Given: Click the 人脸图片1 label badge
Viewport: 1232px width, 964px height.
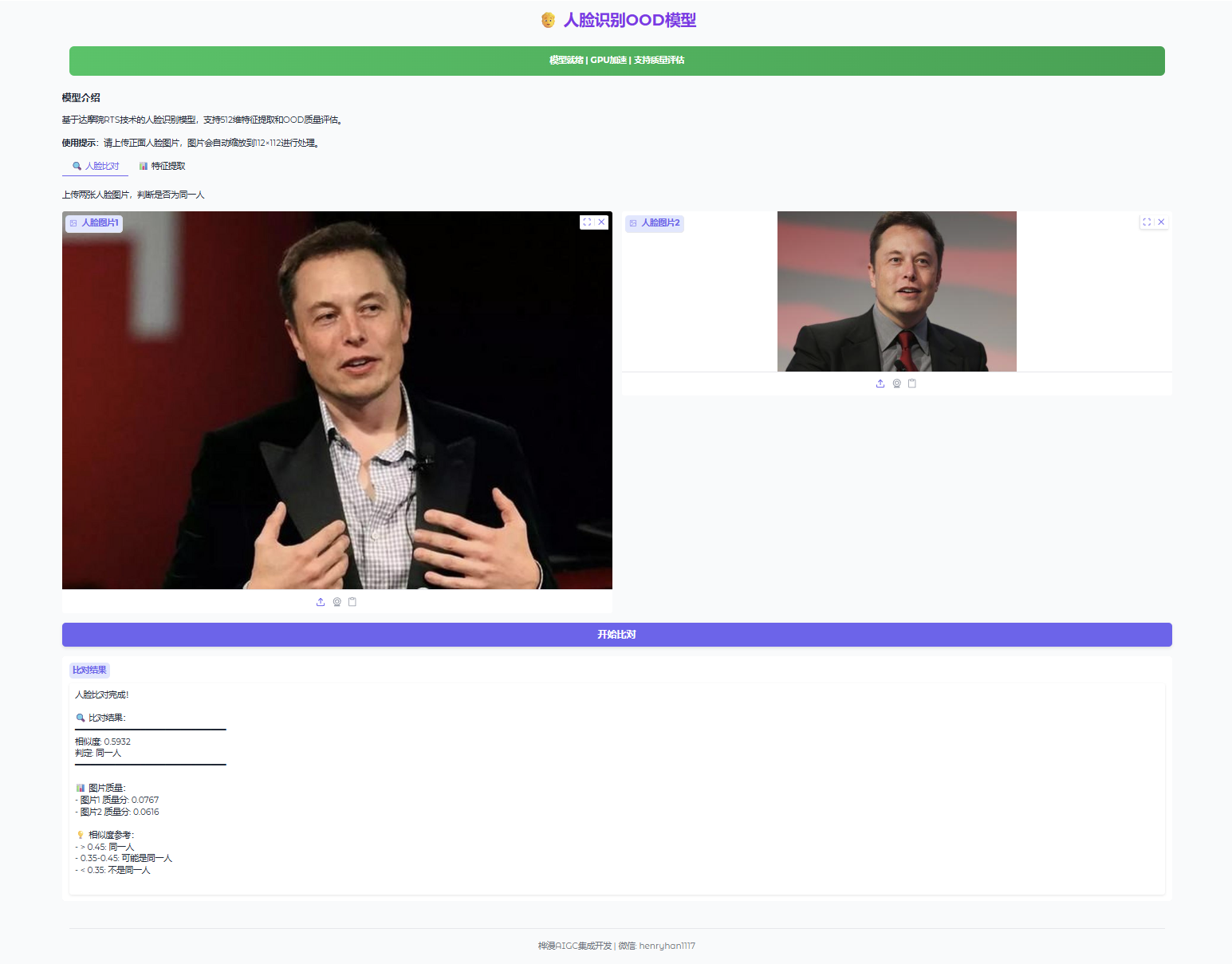Looking at the screenshot, I should [x=94, y=223].
